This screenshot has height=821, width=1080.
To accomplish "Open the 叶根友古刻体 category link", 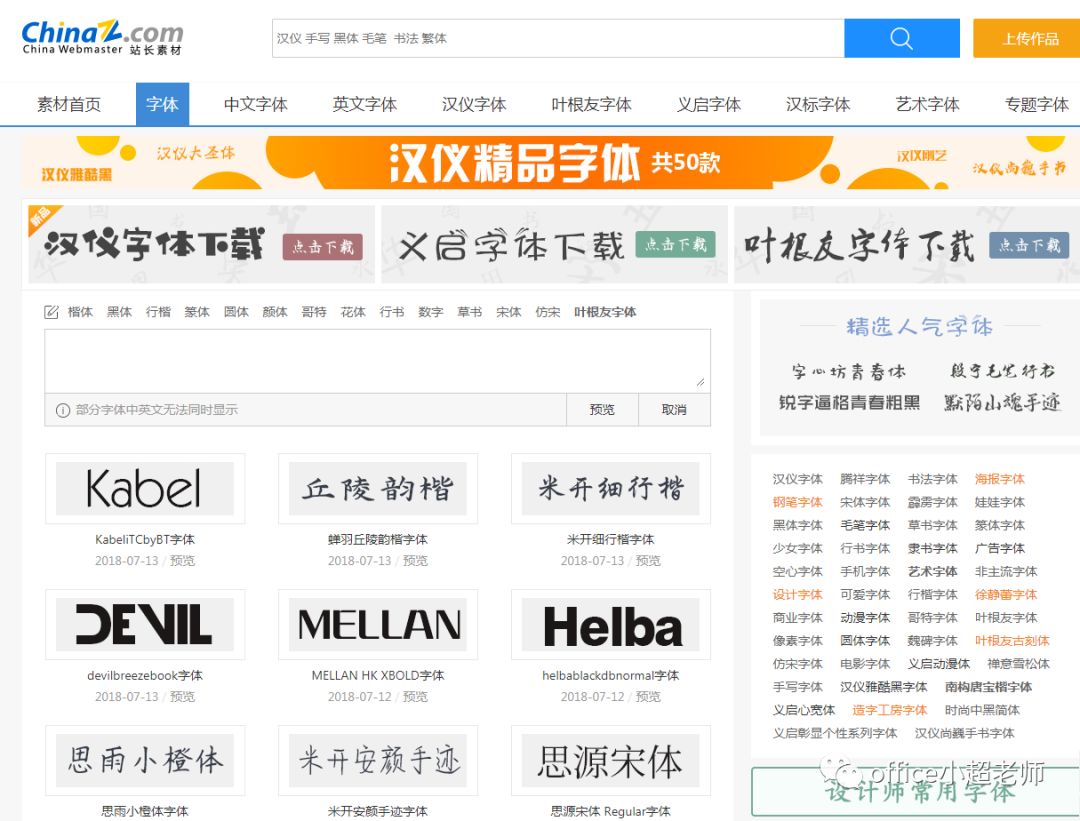I will pos(1012,641).
